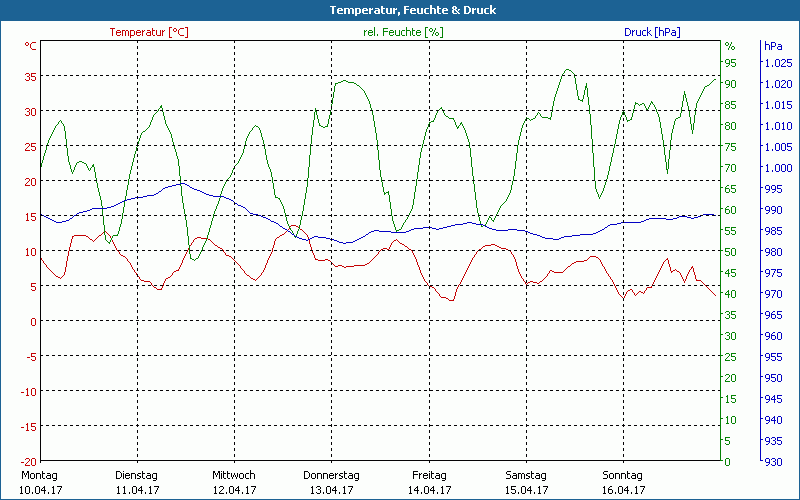Click the red '25' temperature axis value

31,147
